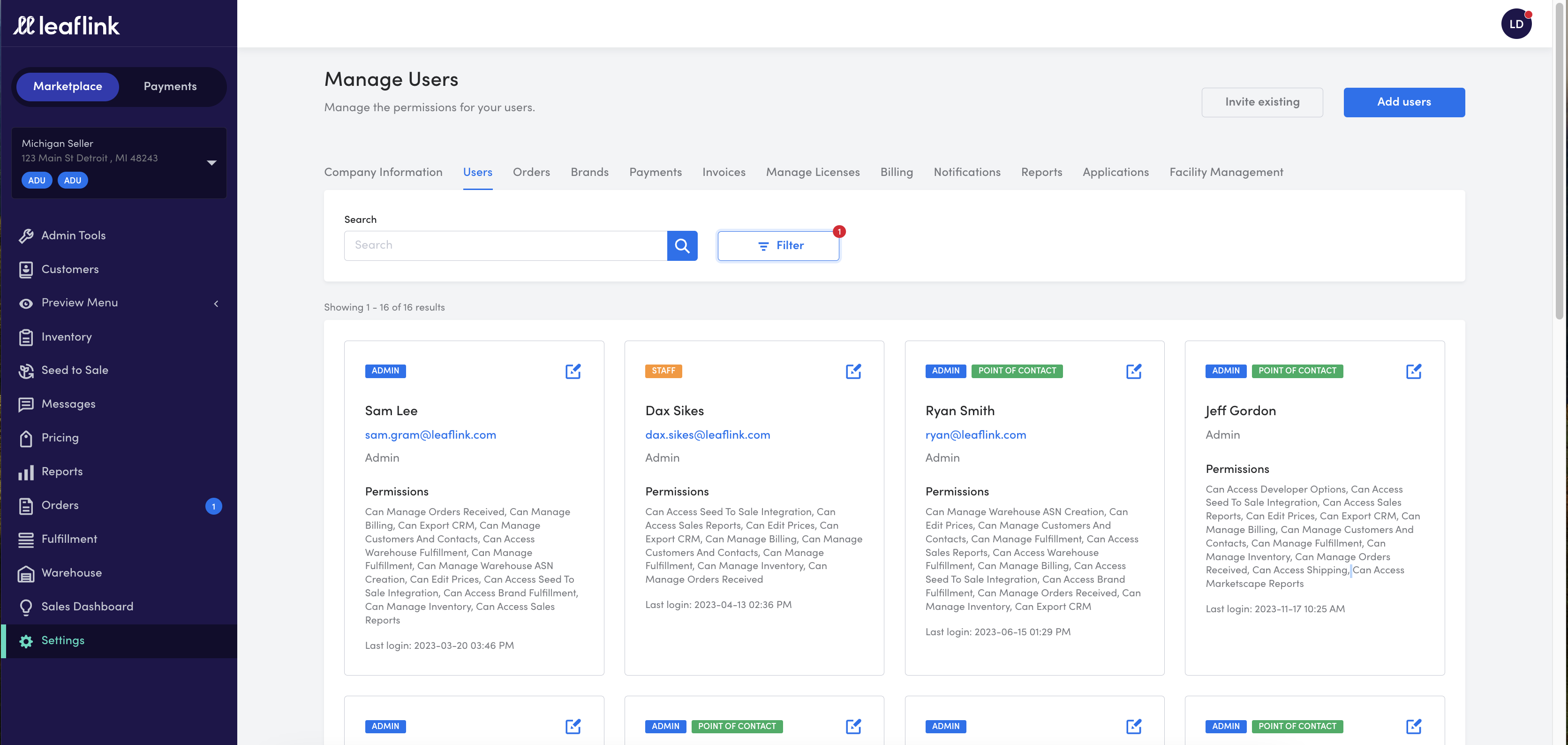The height and width of the screenshot is (745, 1568).
Task: Click the 'Jeff Gordon' name
Action: pyautogui.click(x=1240, y=411)
